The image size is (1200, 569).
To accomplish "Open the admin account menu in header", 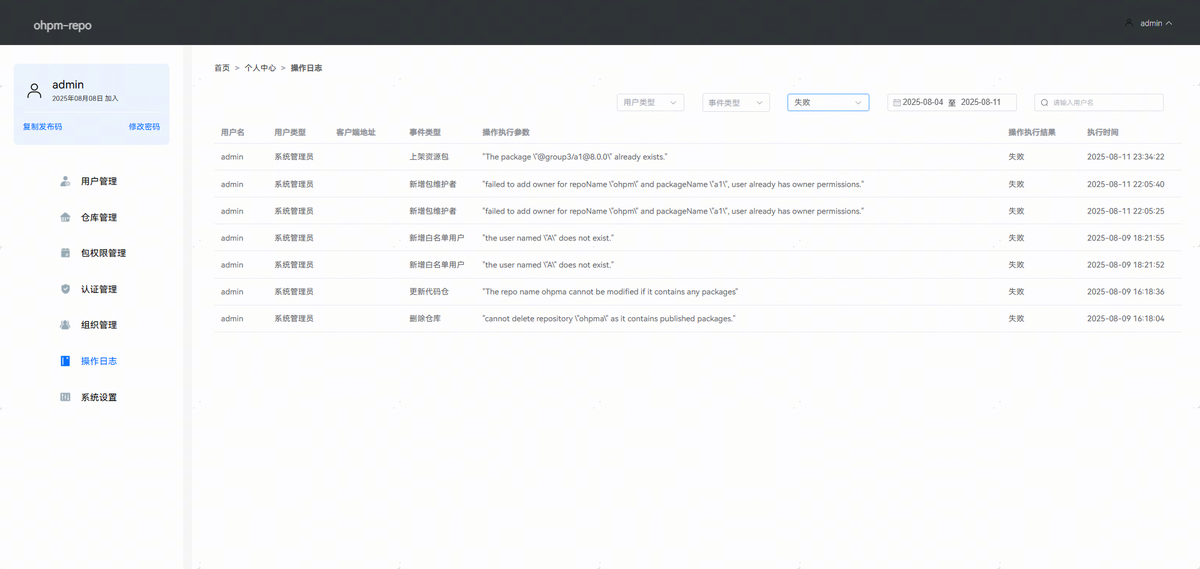I will point(1148,23).
